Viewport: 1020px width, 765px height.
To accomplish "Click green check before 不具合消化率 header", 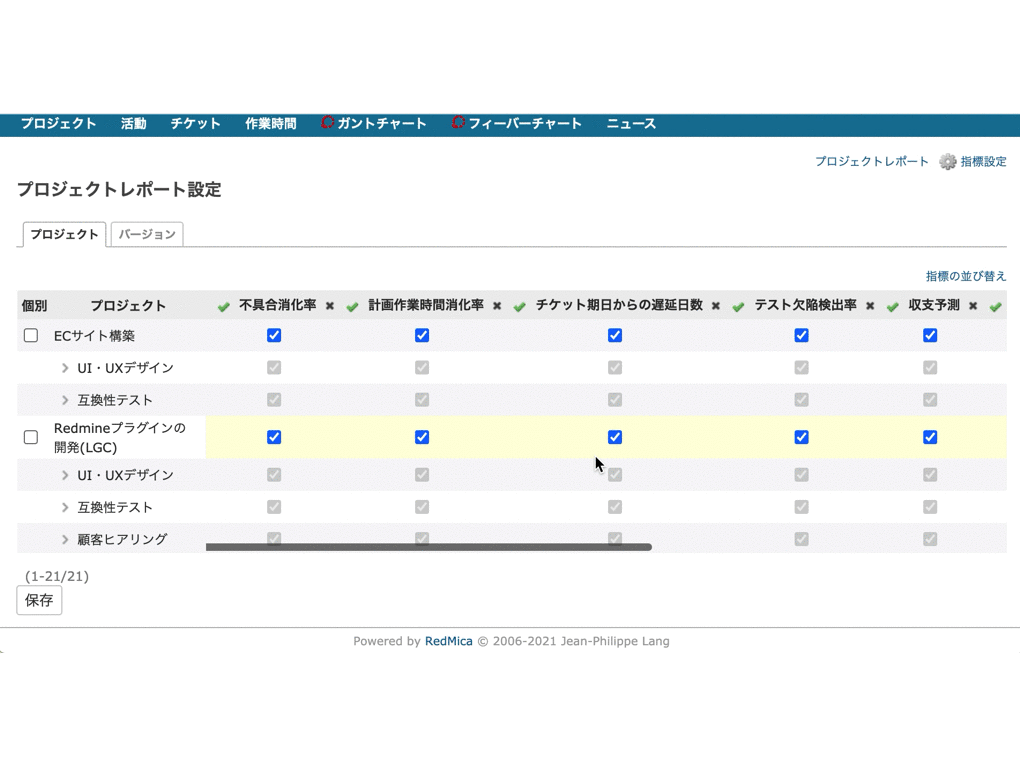I will [x=224, y=306].
